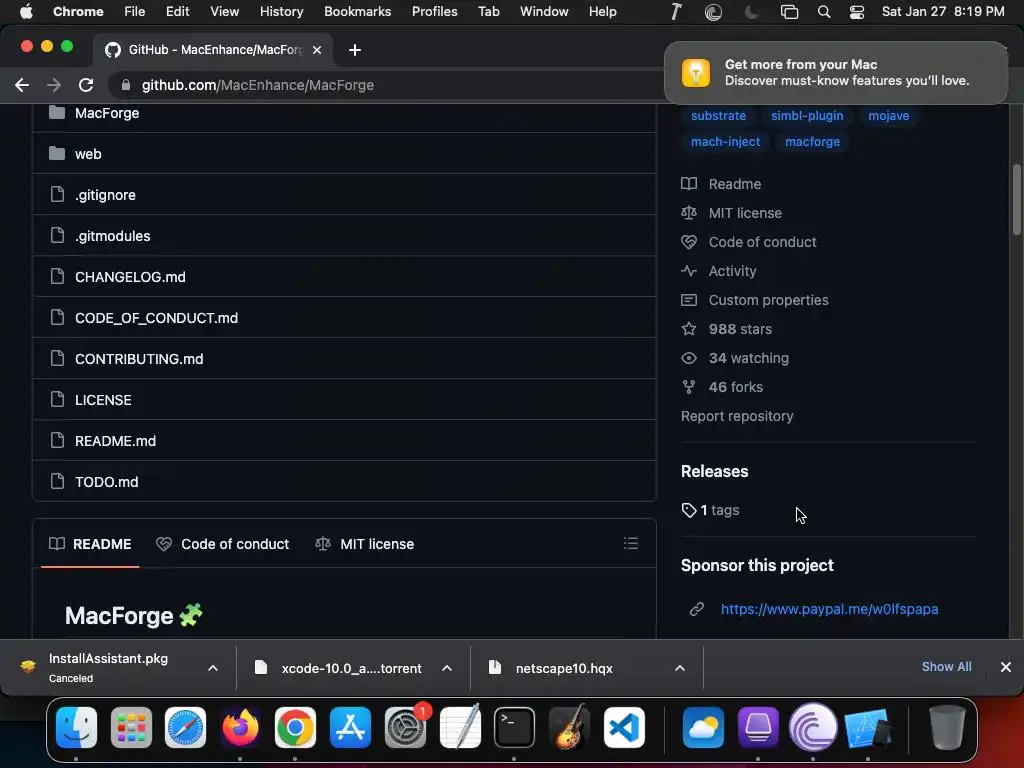Open the web folder
The height and width of the screenshot is (768, 1024).
(88, 154)
